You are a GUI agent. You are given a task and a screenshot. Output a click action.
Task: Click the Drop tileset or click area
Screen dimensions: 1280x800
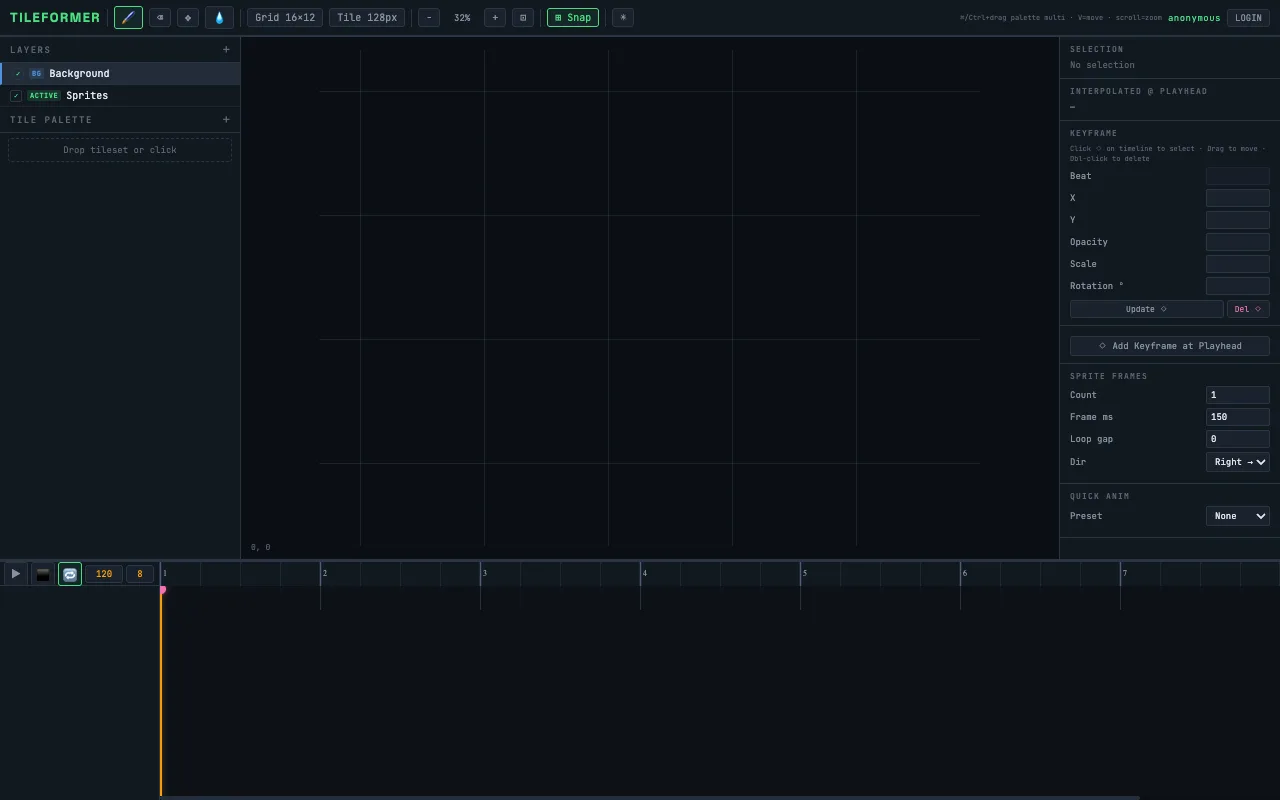pos(120,150)
